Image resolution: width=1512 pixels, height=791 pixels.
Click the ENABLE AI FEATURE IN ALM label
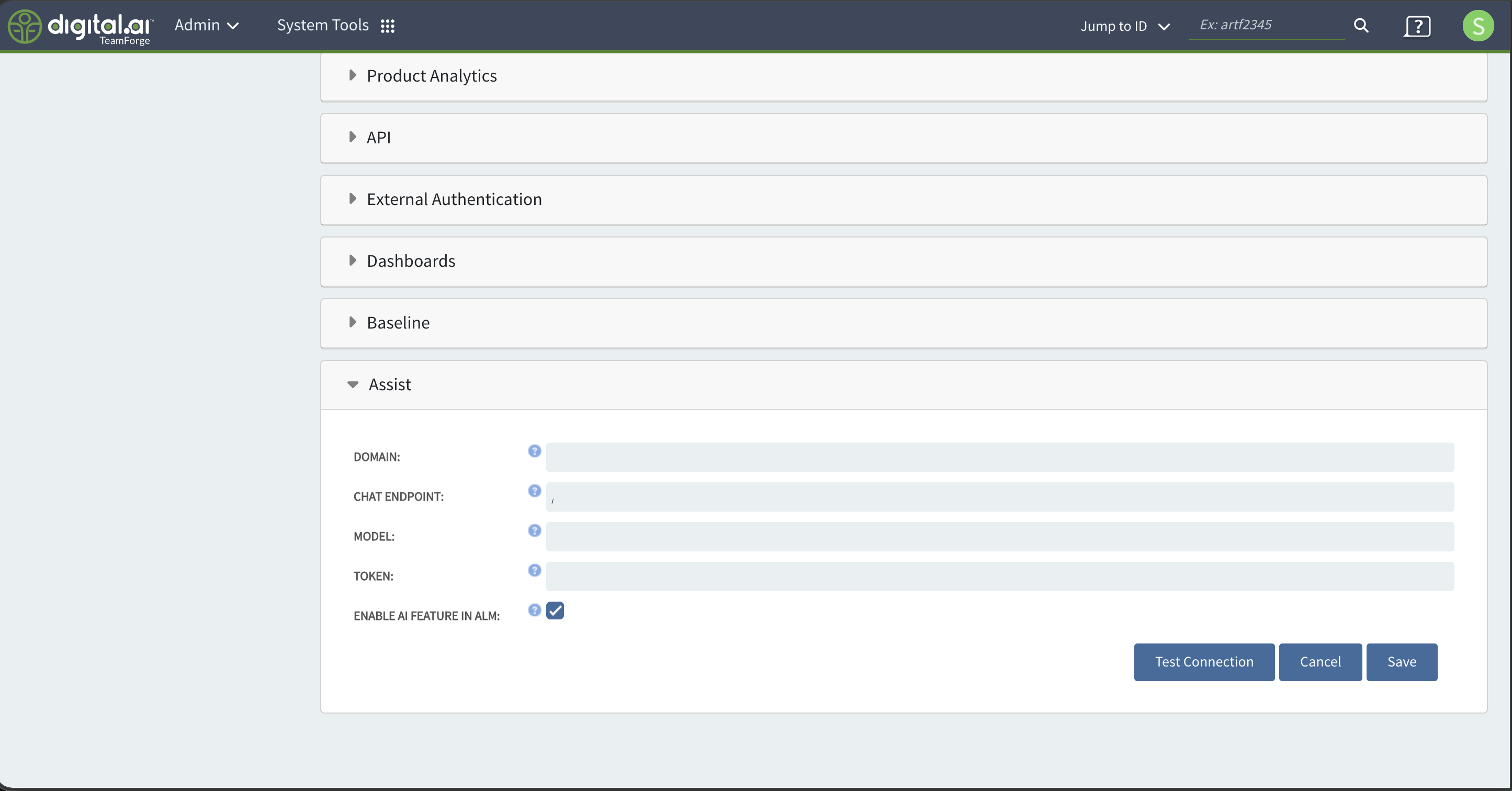click(427, 616)
